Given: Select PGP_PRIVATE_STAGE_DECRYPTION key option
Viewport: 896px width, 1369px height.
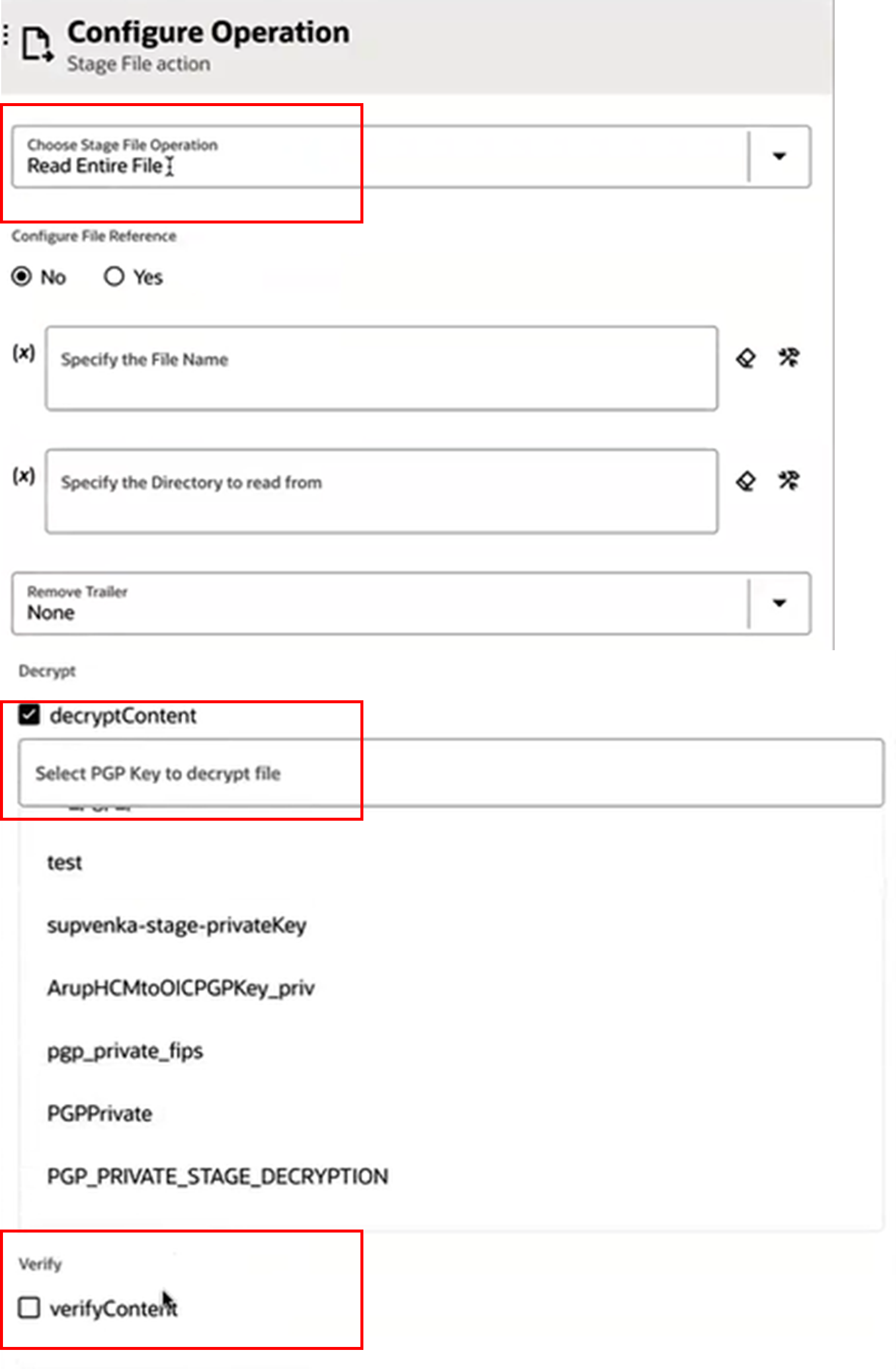Looking at the screenshot, I should 217,1176.
